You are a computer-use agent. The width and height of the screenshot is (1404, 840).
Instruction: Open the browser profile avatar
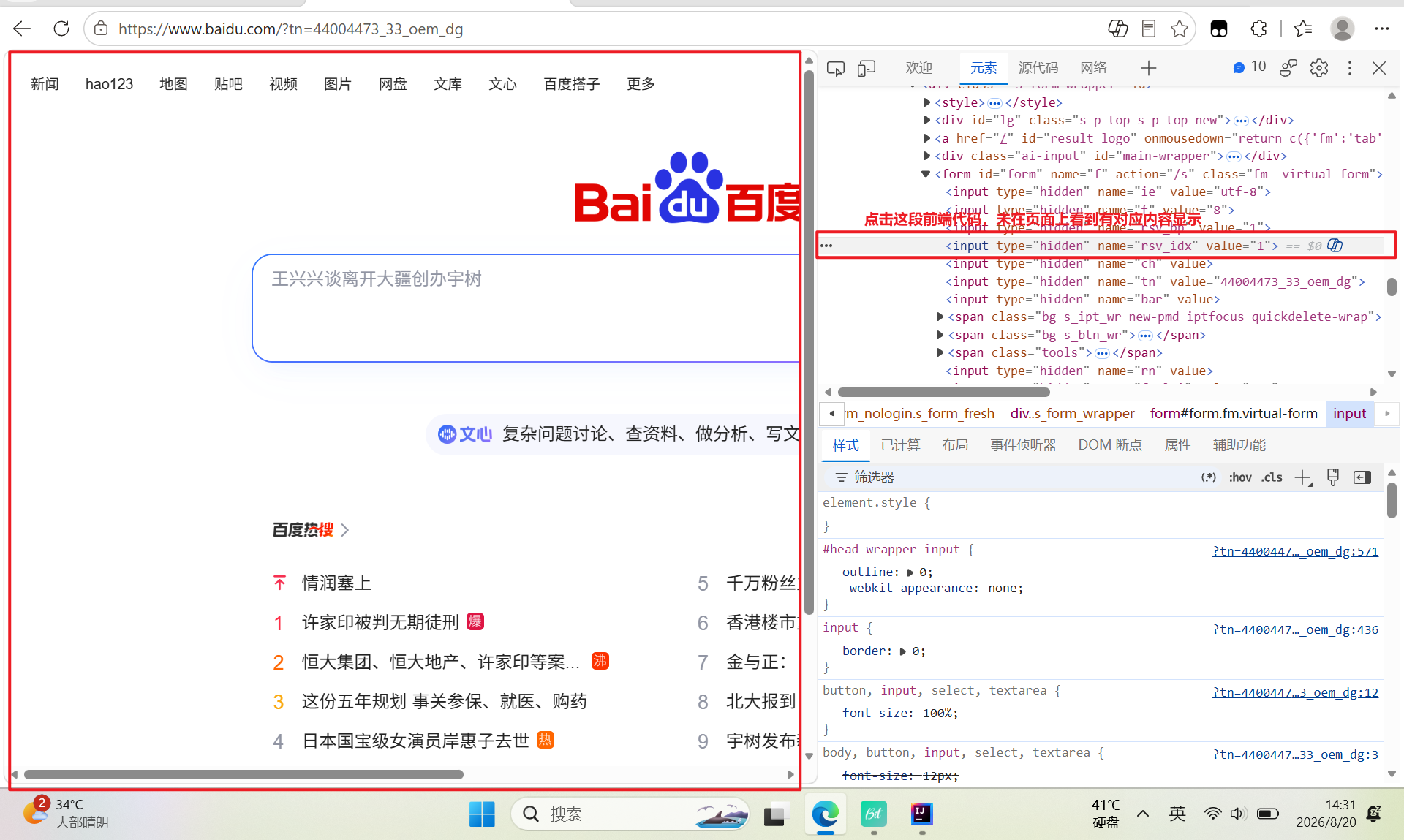pos(1343,29)
